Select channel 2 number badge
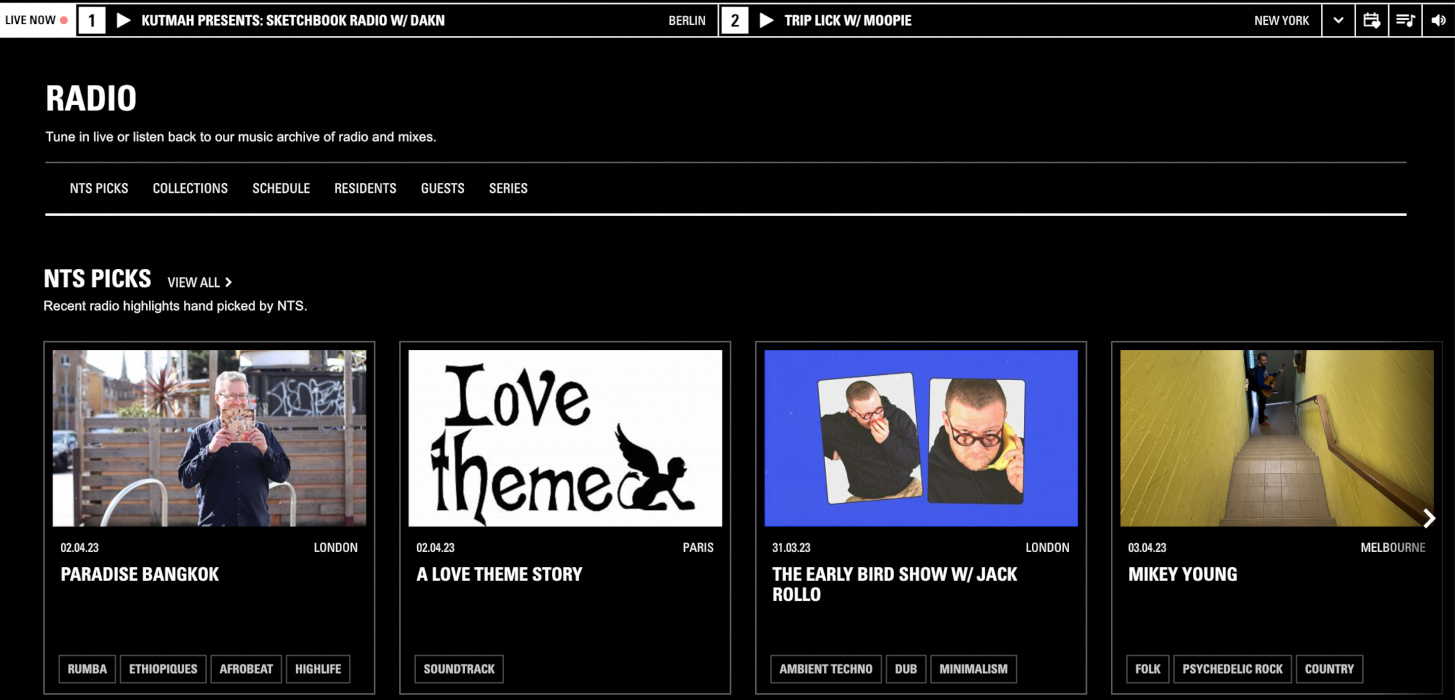Screen dimensions: 1455x700 coord(736,20)
